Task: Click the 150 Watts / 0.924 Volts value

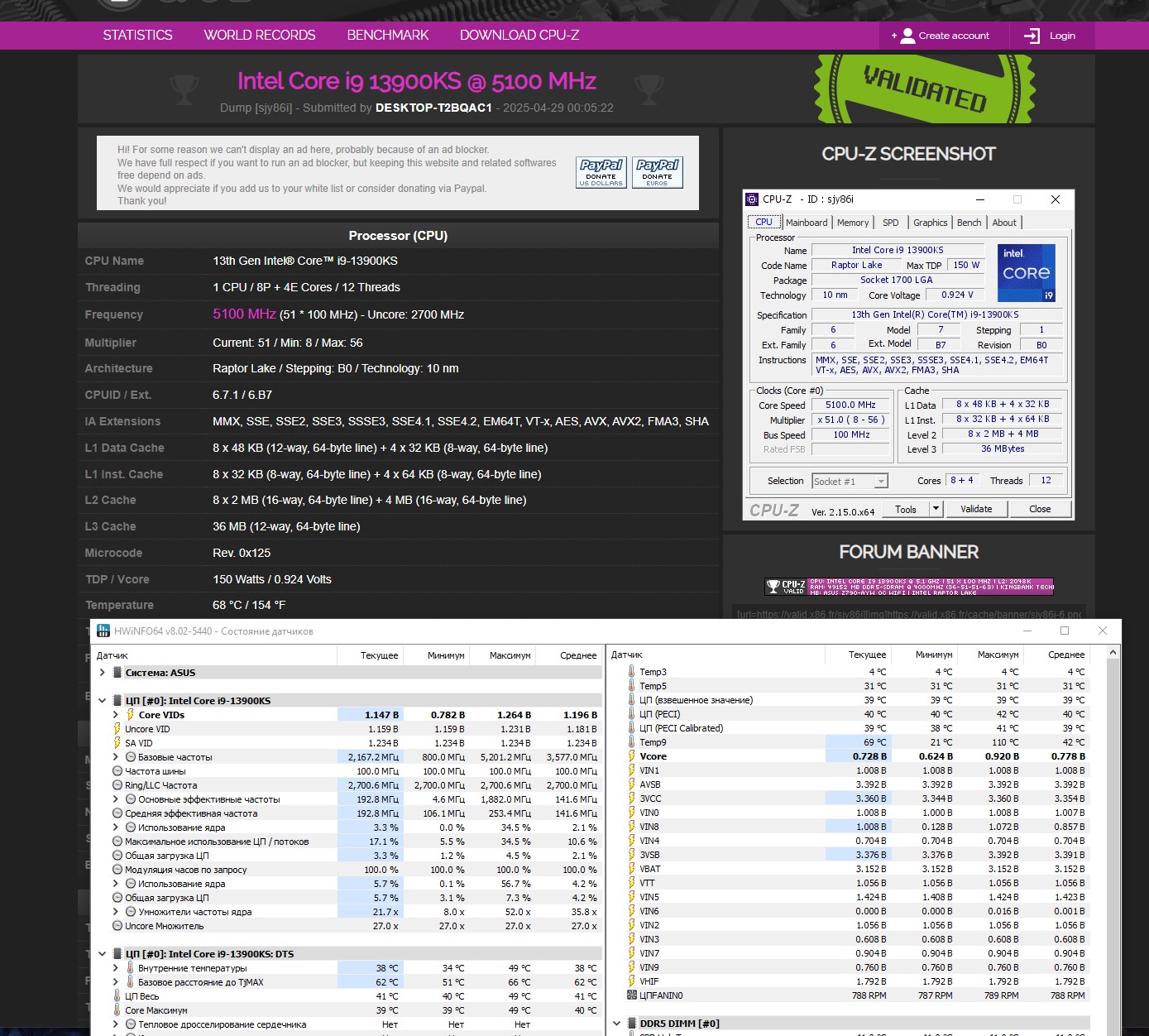Action: [x=272, y=579]
